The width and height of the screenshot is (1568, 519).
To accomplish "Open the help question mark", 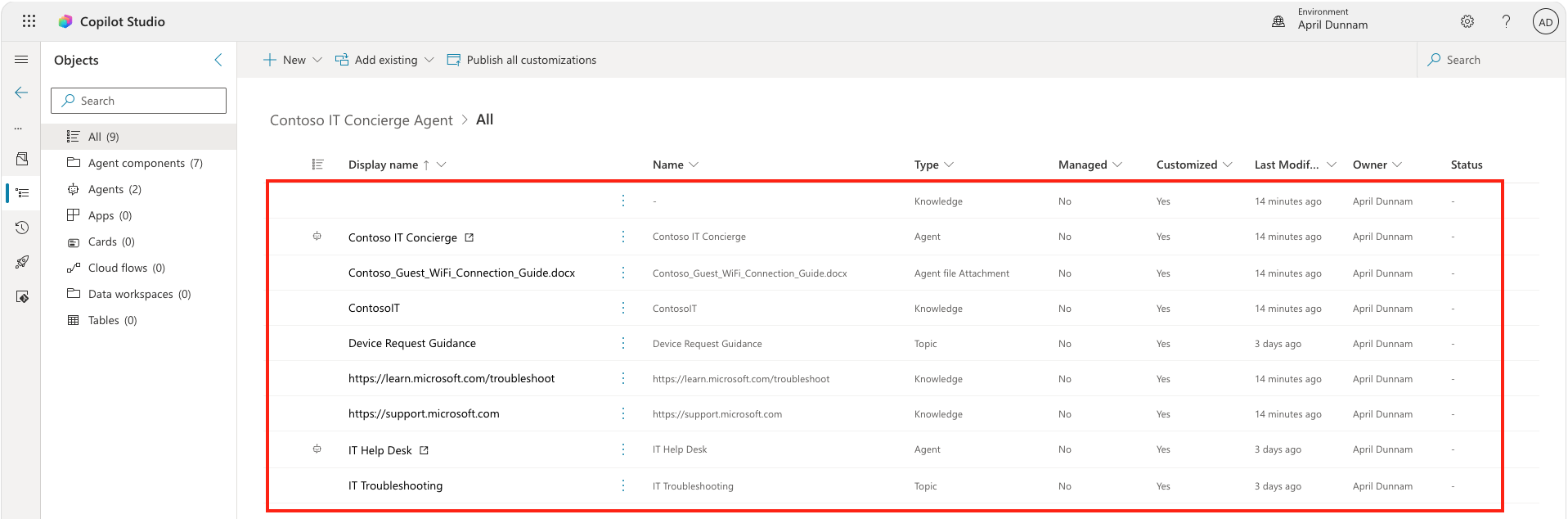I will [x=1506, y=22].
